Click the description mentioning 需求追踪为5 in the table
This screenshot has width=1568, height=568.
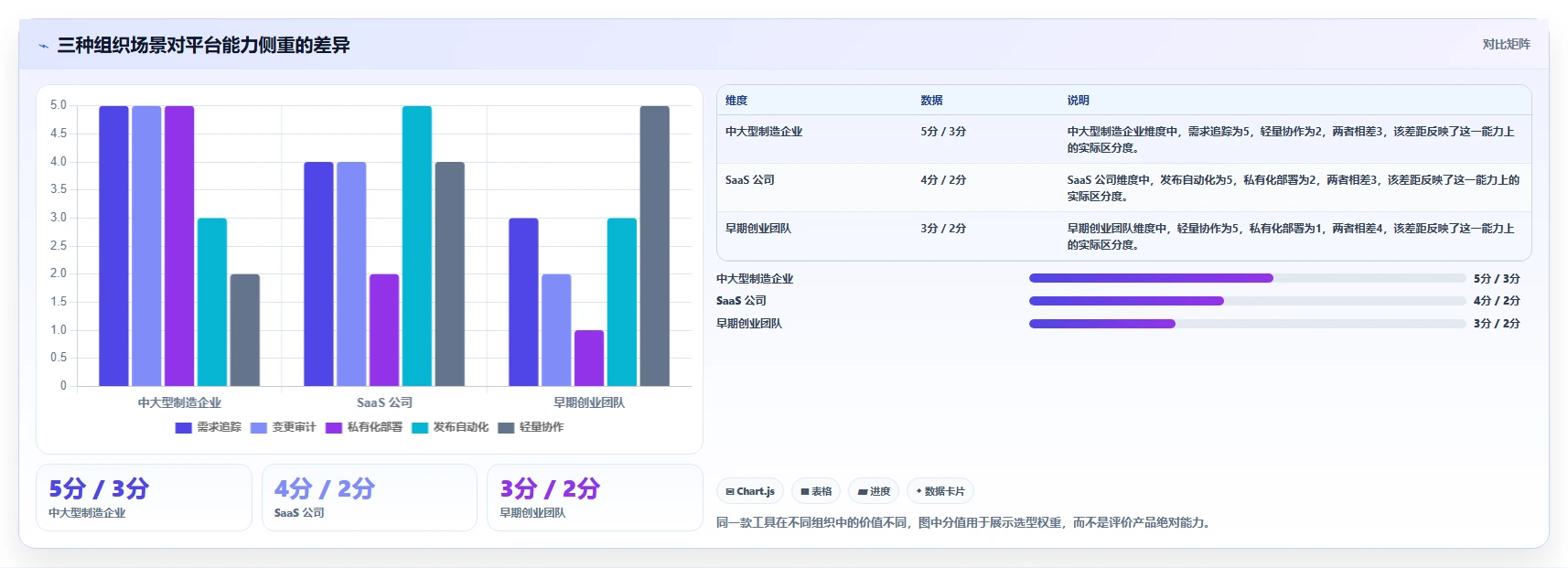coord(1291,140)
